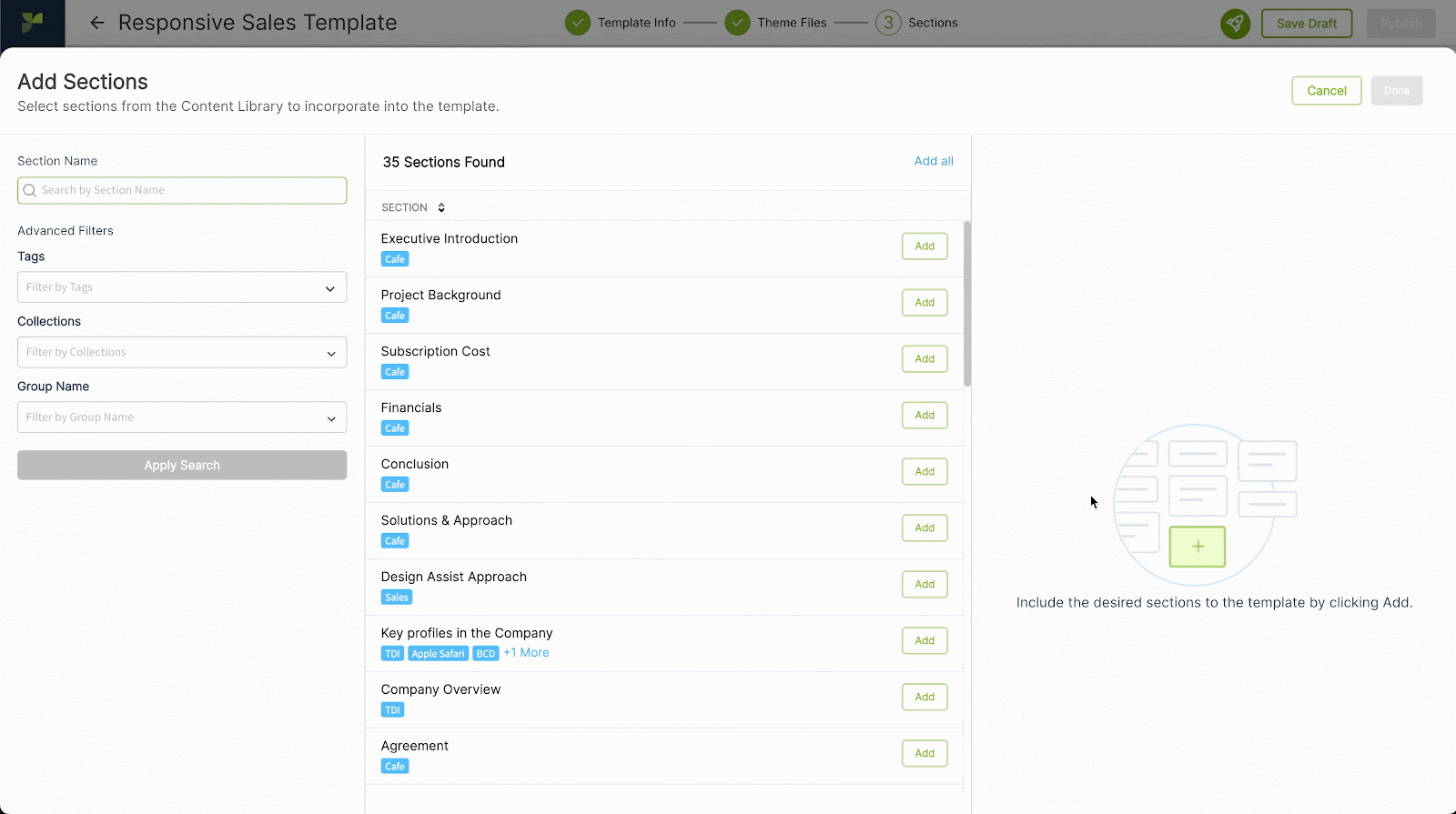1456x814 pixels.
Task: Click the sections list vertical scrollbar
Action: [967, 305]
